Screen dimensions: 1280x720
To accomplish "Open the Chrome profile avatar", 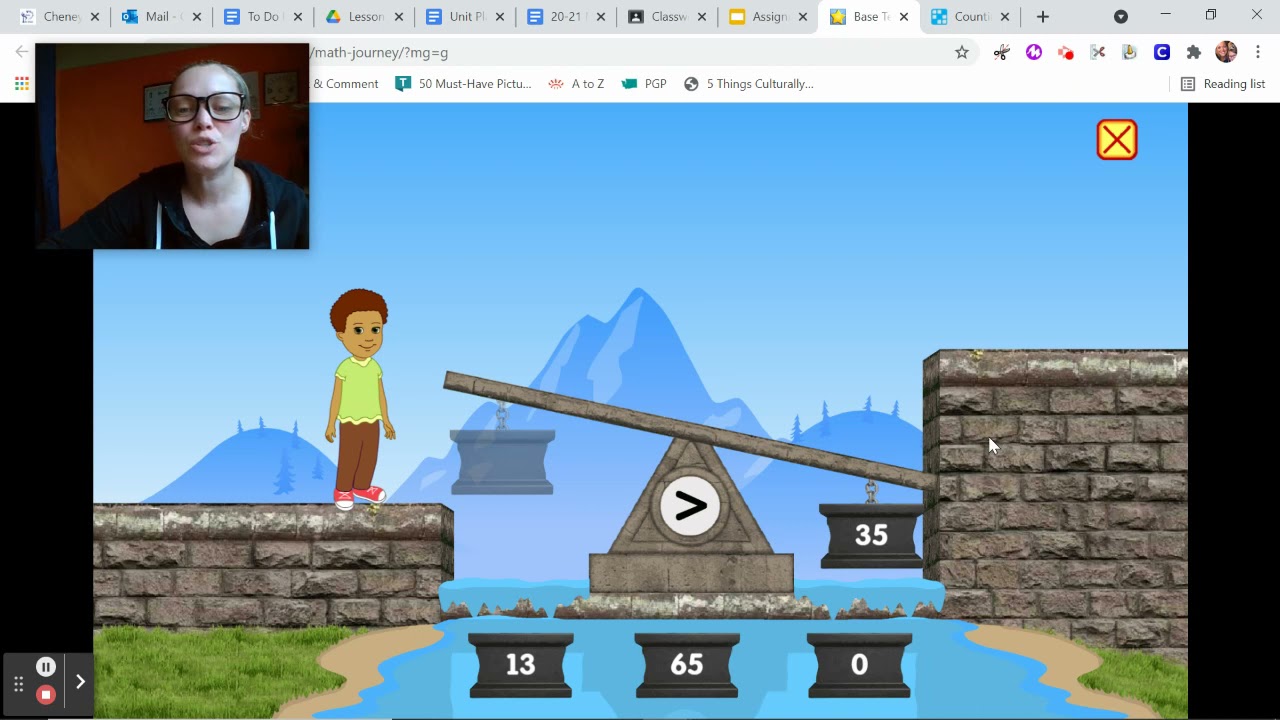I will [x=1226, y=52].
